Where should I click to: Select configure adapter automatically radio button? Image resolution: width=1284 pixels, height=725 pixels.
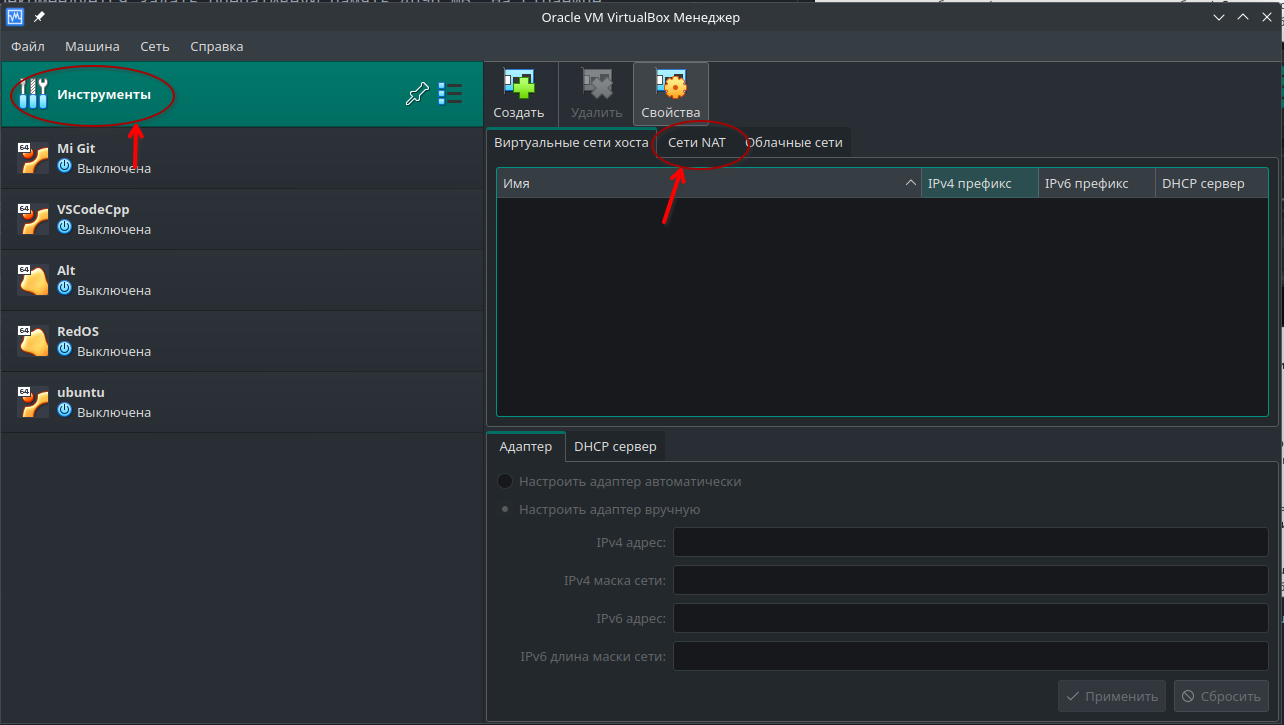pyautogui.click(x=506, y=481)
